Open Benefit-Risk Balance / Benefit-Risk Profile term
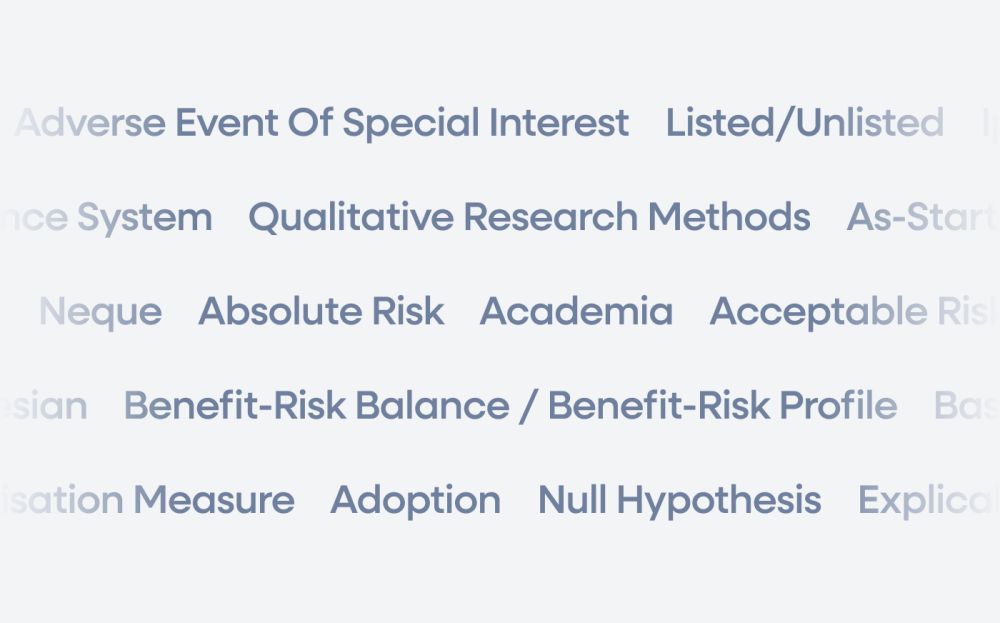Screen dimensions: 1000x623 [x=510, y=406]
